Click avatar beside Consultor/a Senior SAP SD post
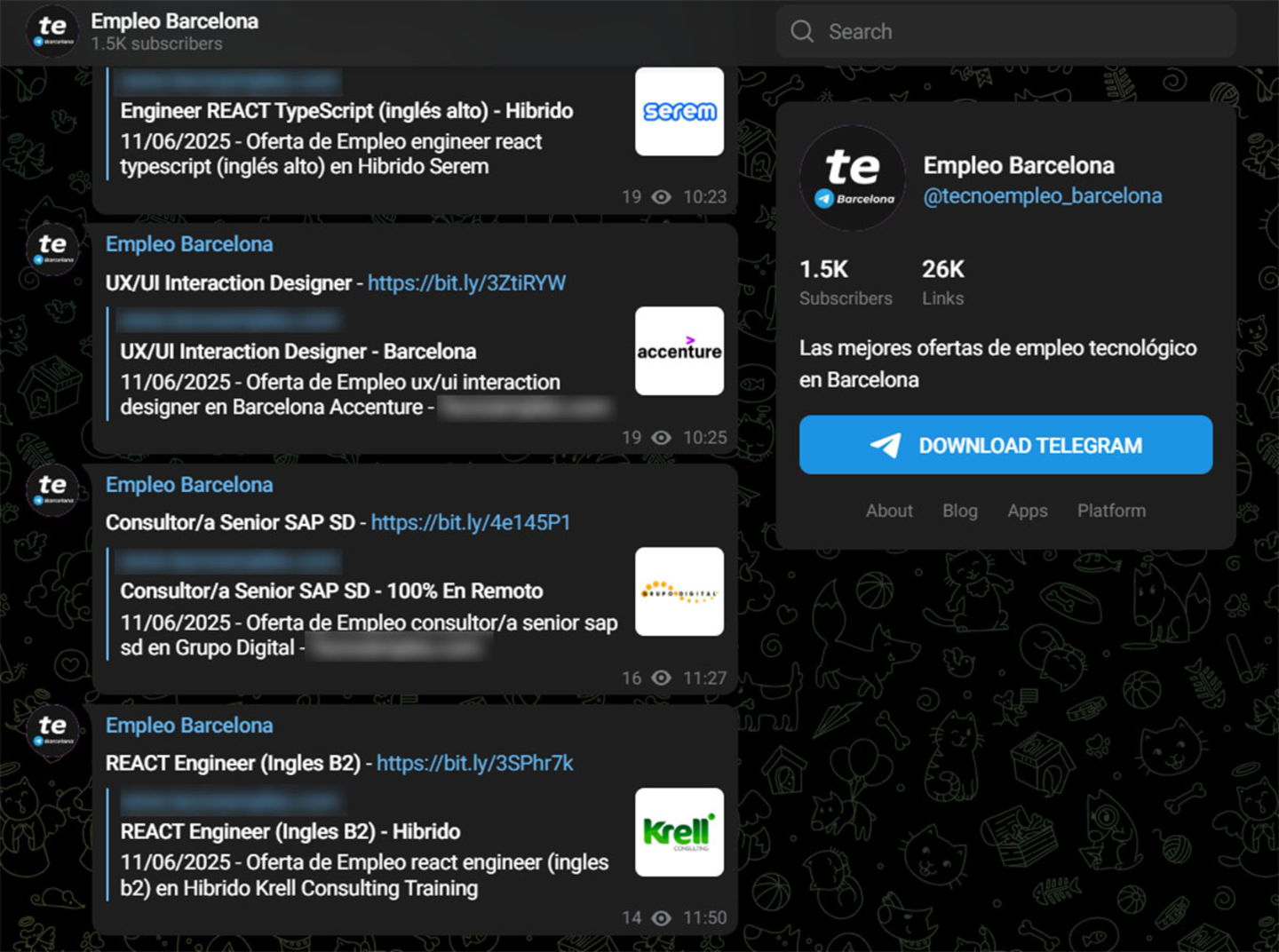 pos(52,489)
